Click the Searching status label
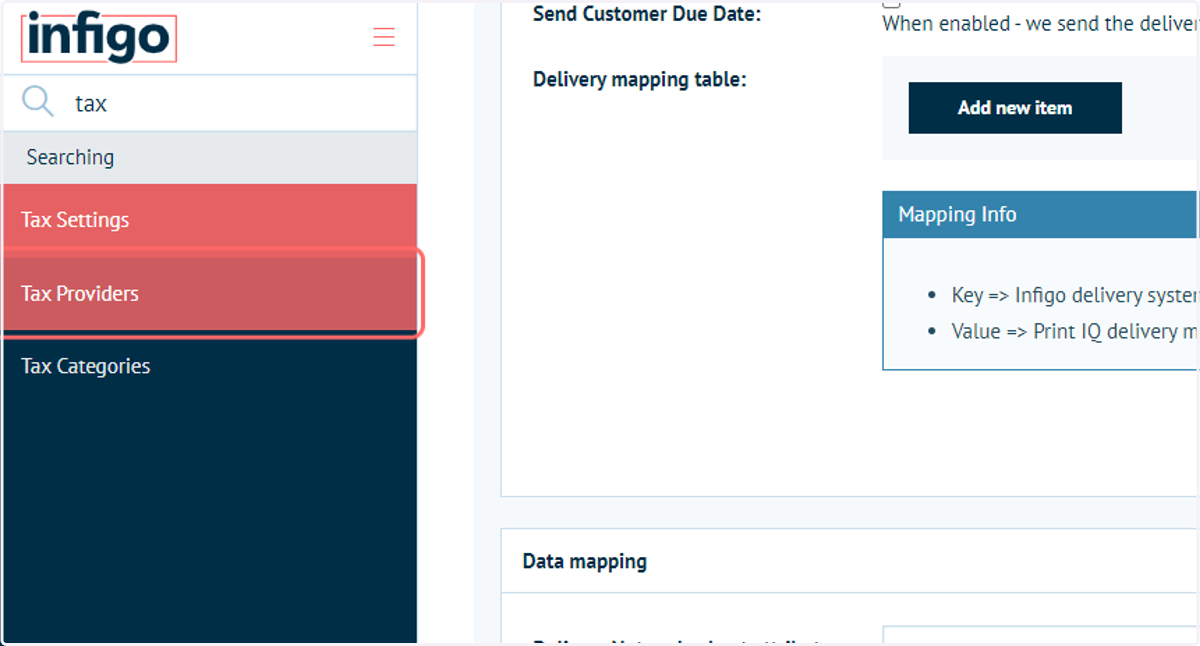Screen dimensions: 1200x646 point(70,157)
